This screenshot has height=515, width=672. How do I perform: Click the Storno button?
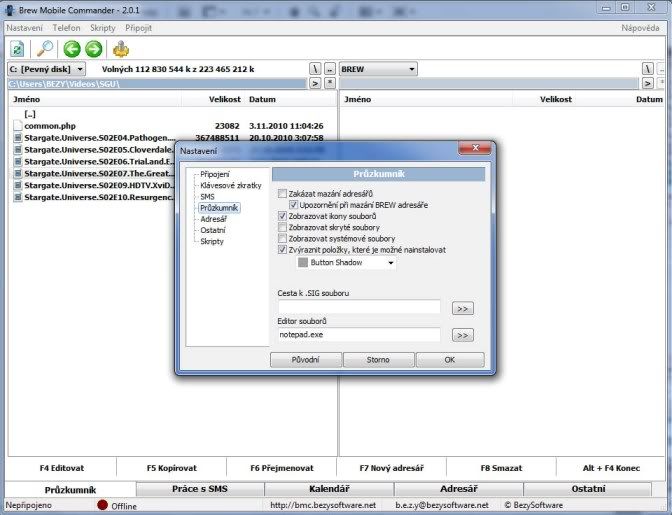click(378, 360)
